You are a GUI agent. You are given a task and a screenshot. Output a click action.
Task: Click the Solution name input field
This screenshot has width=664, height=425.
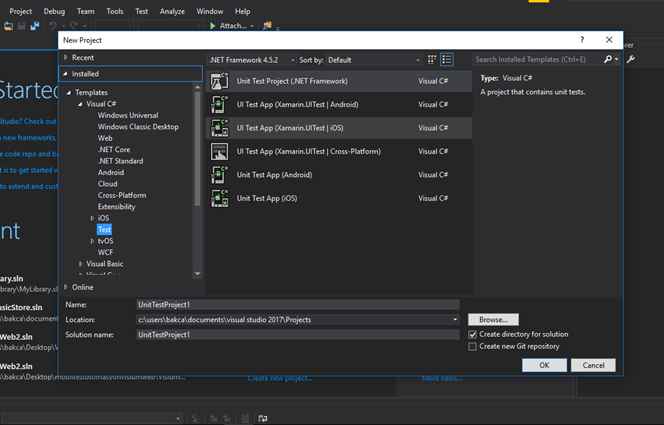pyautogui.click(x=298, y=335)
